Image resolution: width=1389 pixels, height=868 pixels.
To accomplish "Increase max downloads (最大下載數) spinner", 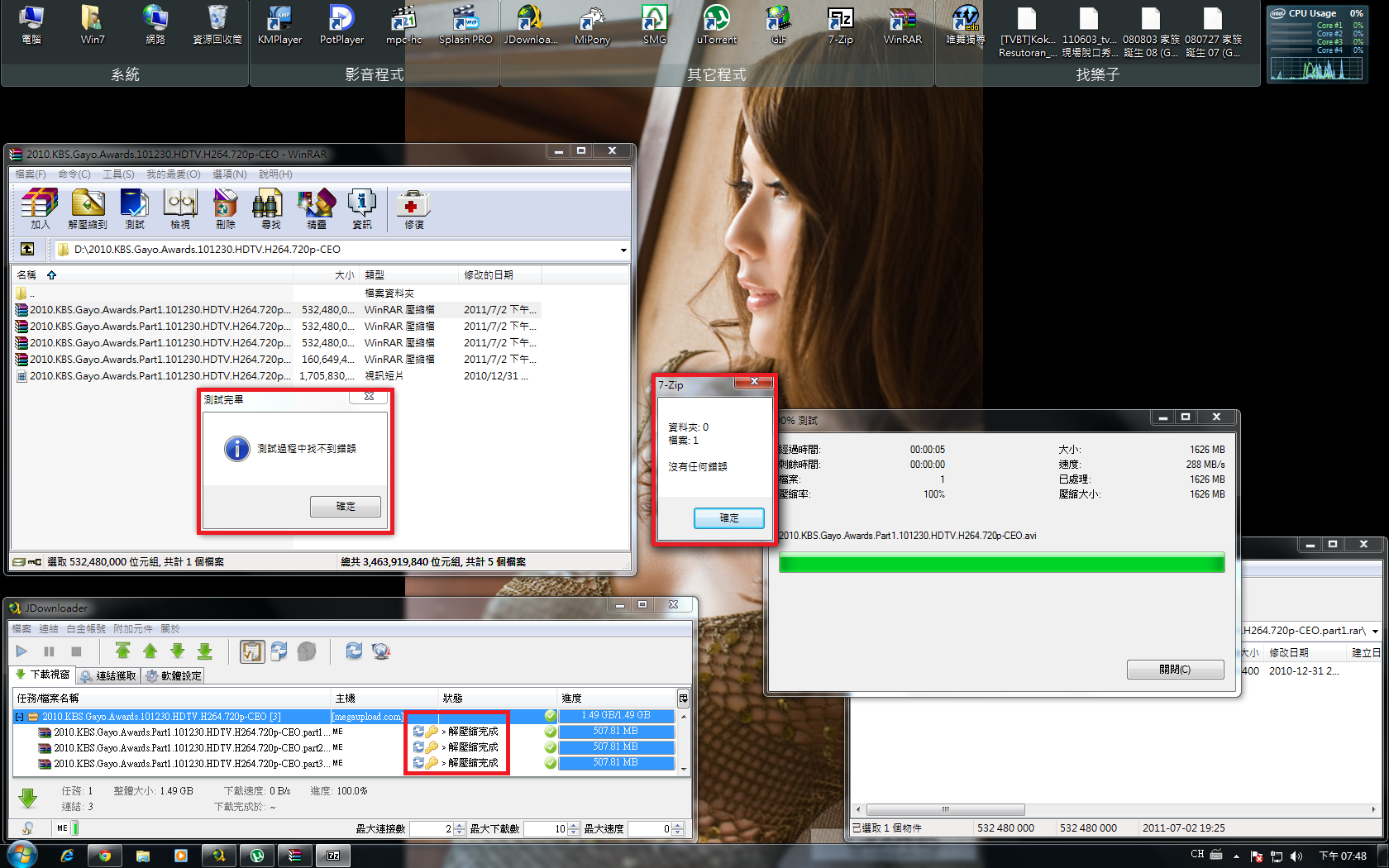I will (x=575, y=825).
